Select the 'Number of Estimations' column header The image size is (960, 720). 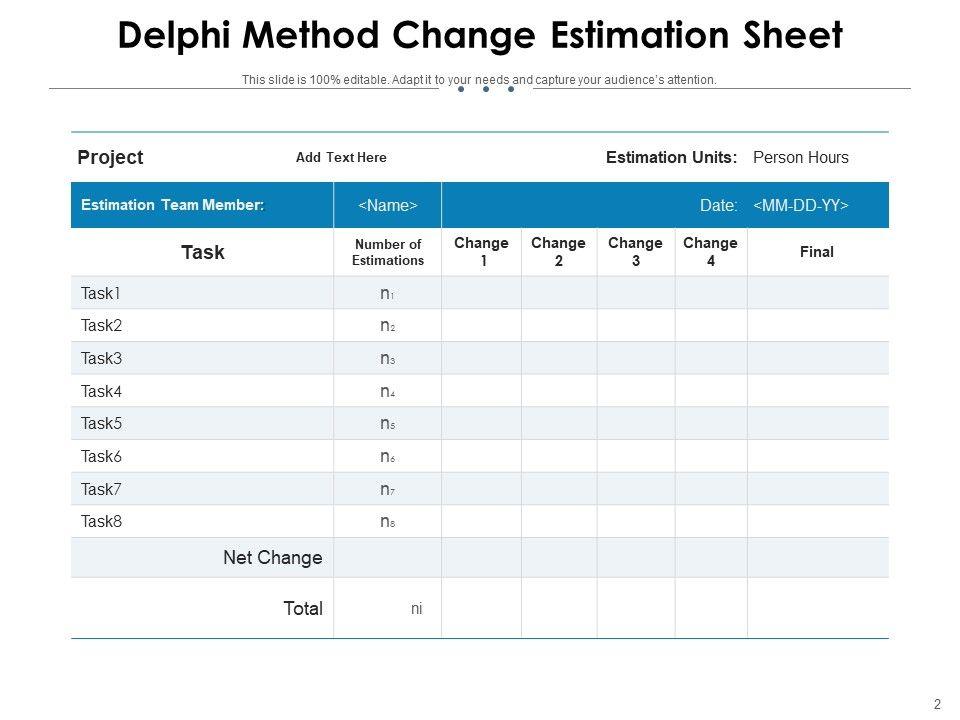pyautogui.click(x=388, y=252)
